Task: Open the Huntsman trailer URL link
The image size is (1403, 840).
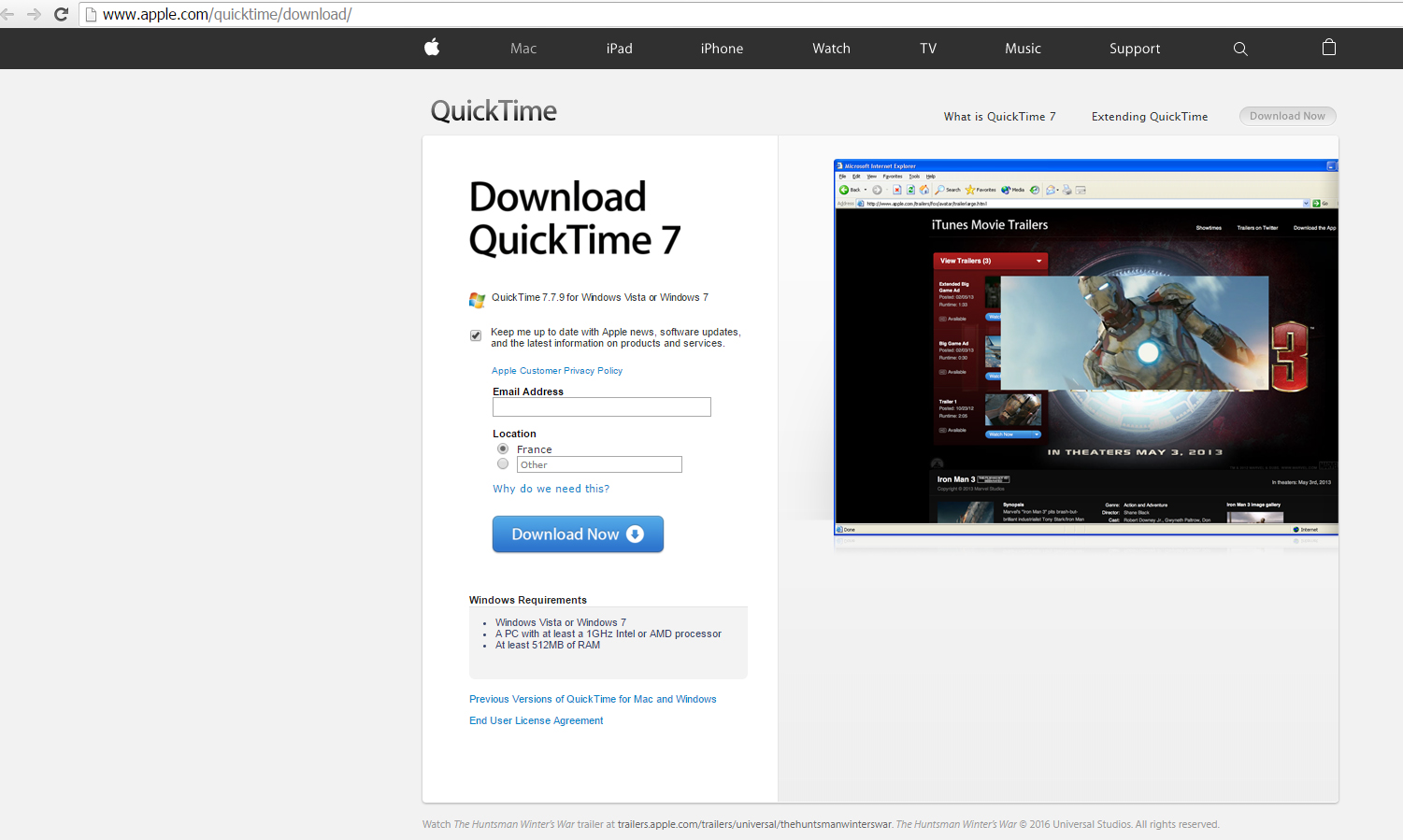Action: [x=754, y=824]
